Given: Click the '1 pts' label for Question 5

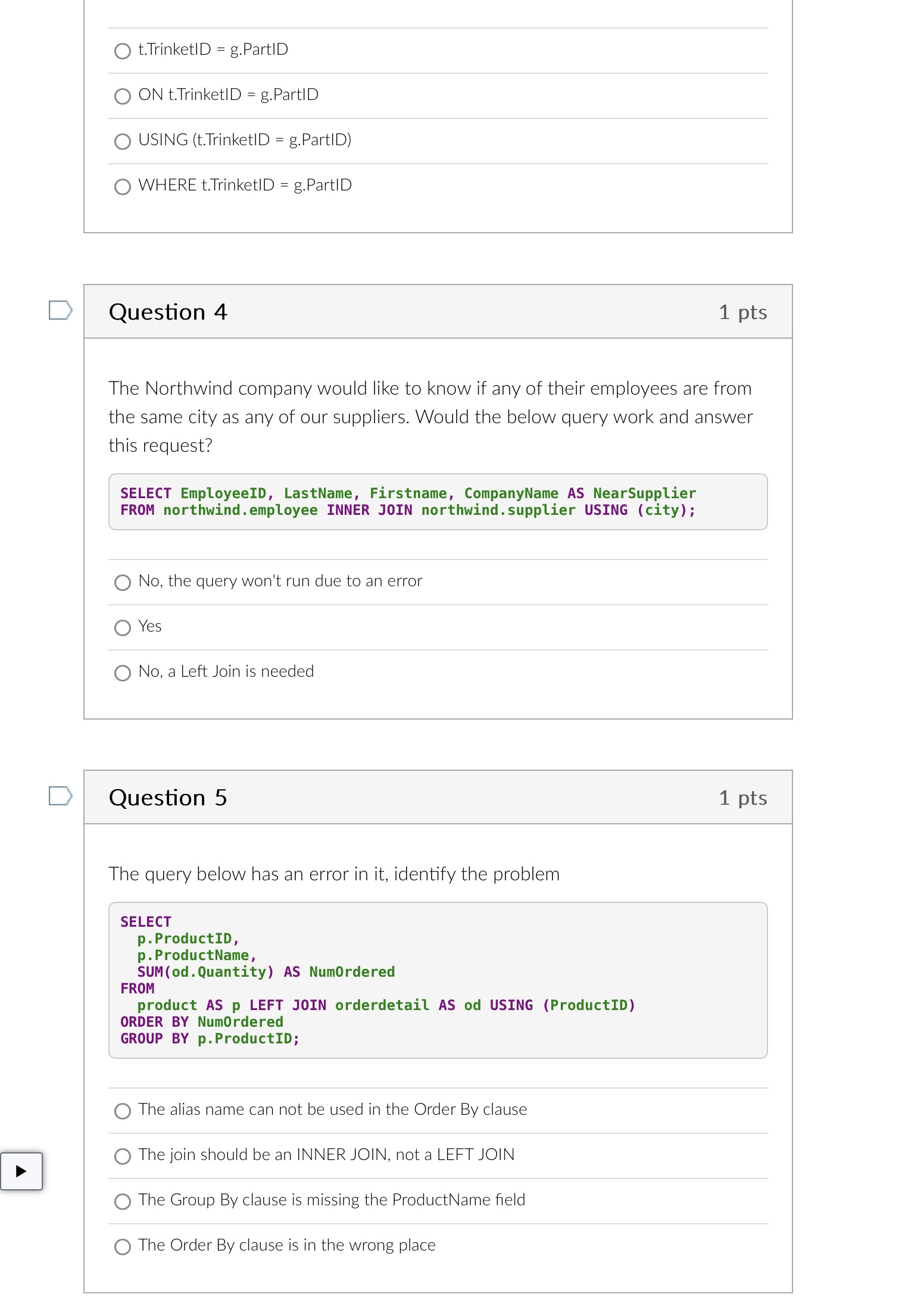Looking at the screenshot, I should pyautogui.click(x=743, y=797).
